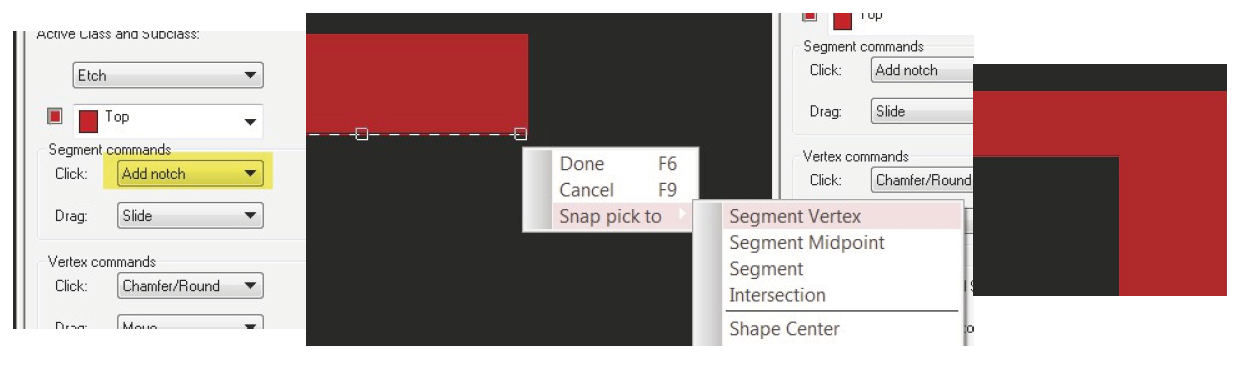Open the Slide Drag dropdown in left panel

[189, 215]
